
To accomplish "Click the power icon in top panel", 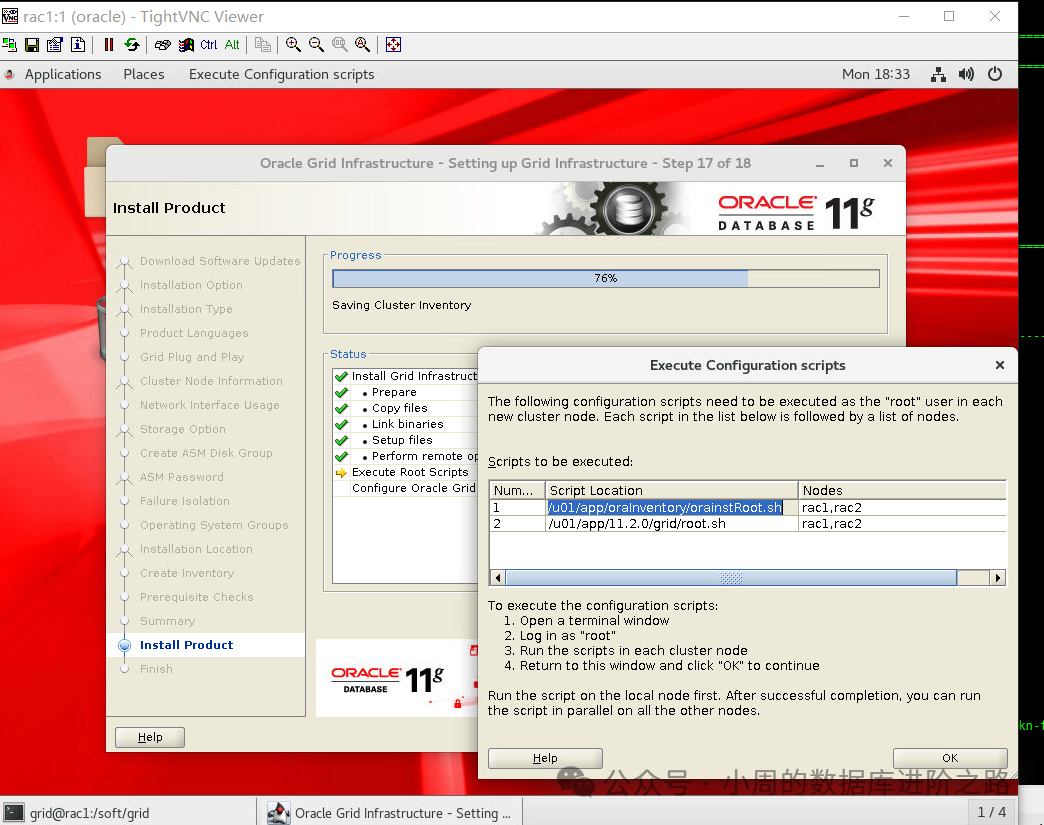I will point(995,74).
